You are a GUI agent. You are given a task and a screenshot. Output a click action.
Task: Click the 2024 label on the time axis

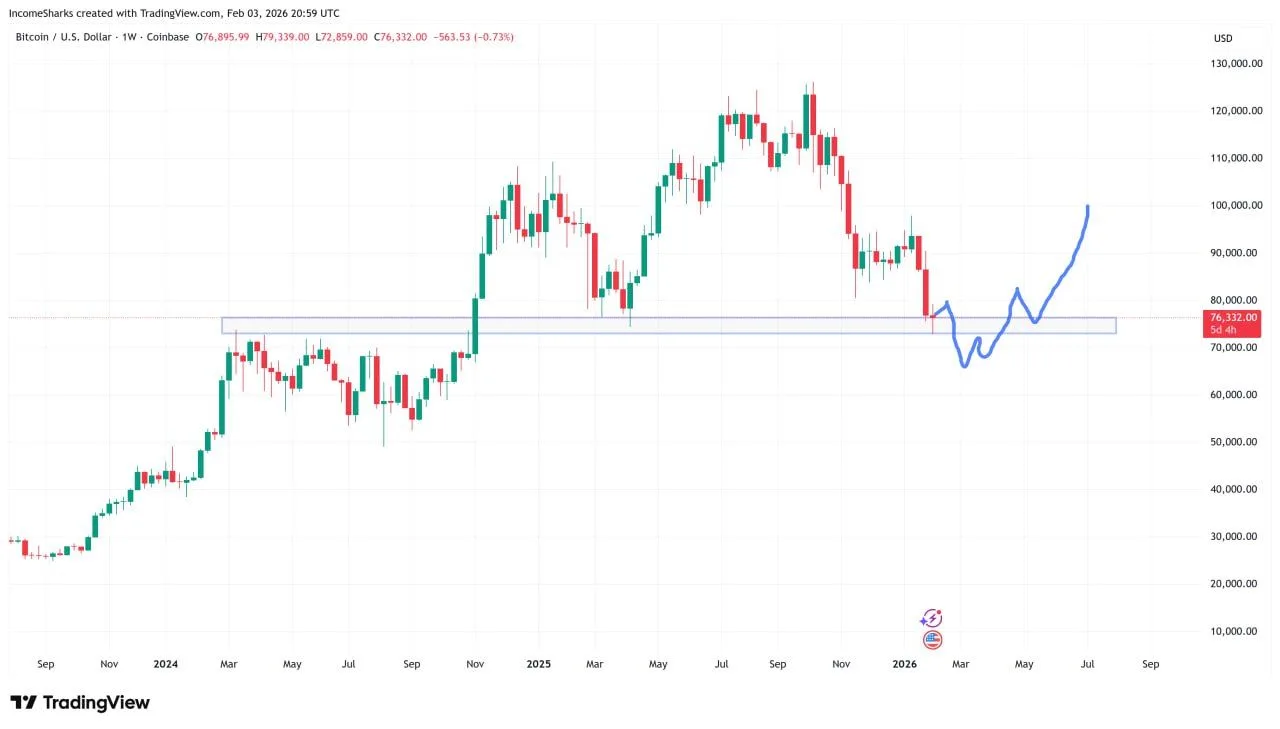[x=166, y=664]
